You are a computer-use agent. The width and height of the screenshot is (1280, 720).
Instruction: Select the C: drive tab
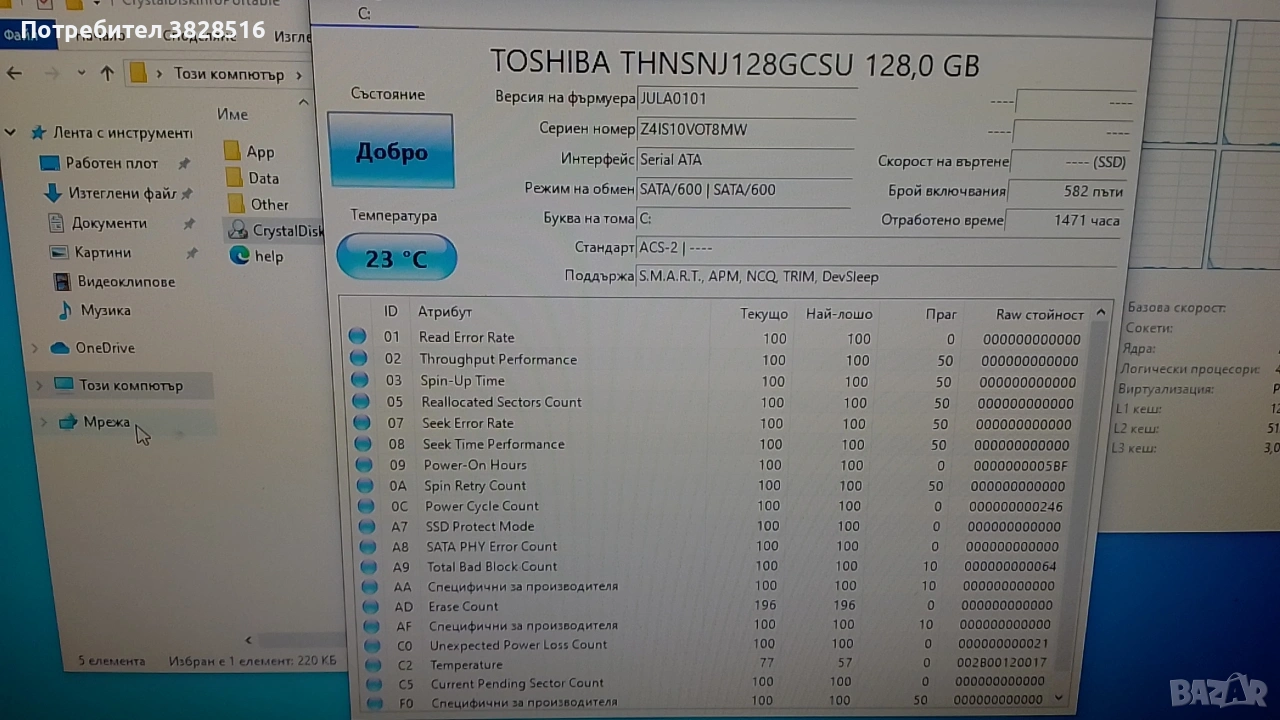[364, 13]
